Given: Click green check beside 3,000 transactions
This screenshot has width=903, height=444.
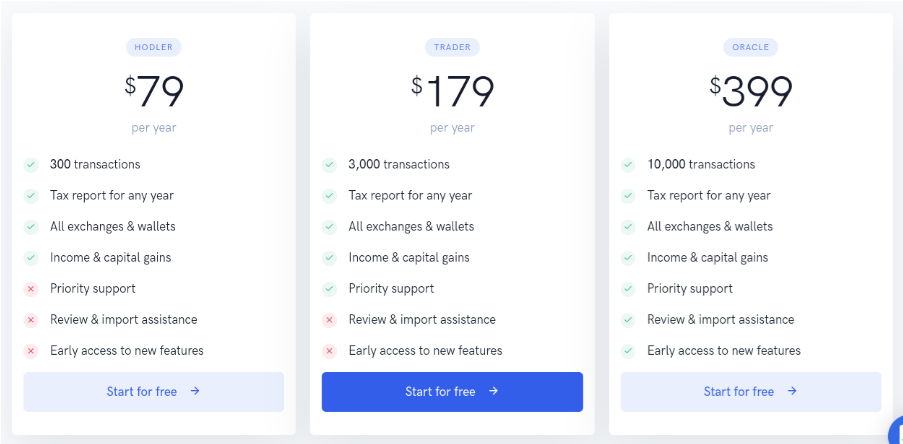Looking at the screenshot, I should [x=329, y=165].
